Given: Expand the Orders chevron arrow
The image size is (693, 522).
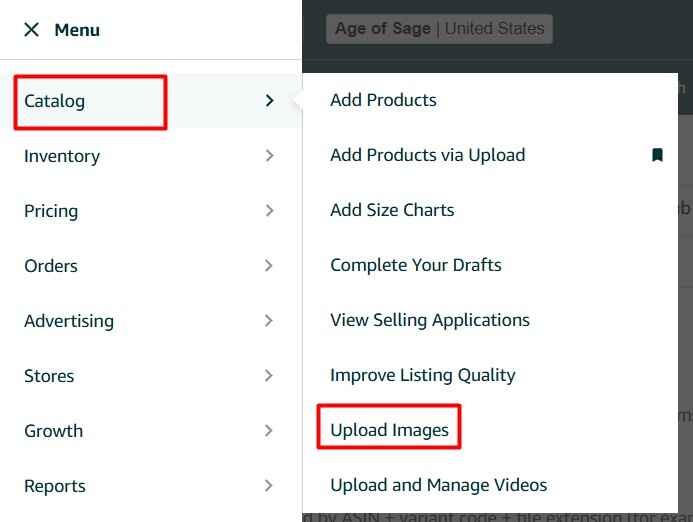Looking at the screenshot, I should coord(269,266).
